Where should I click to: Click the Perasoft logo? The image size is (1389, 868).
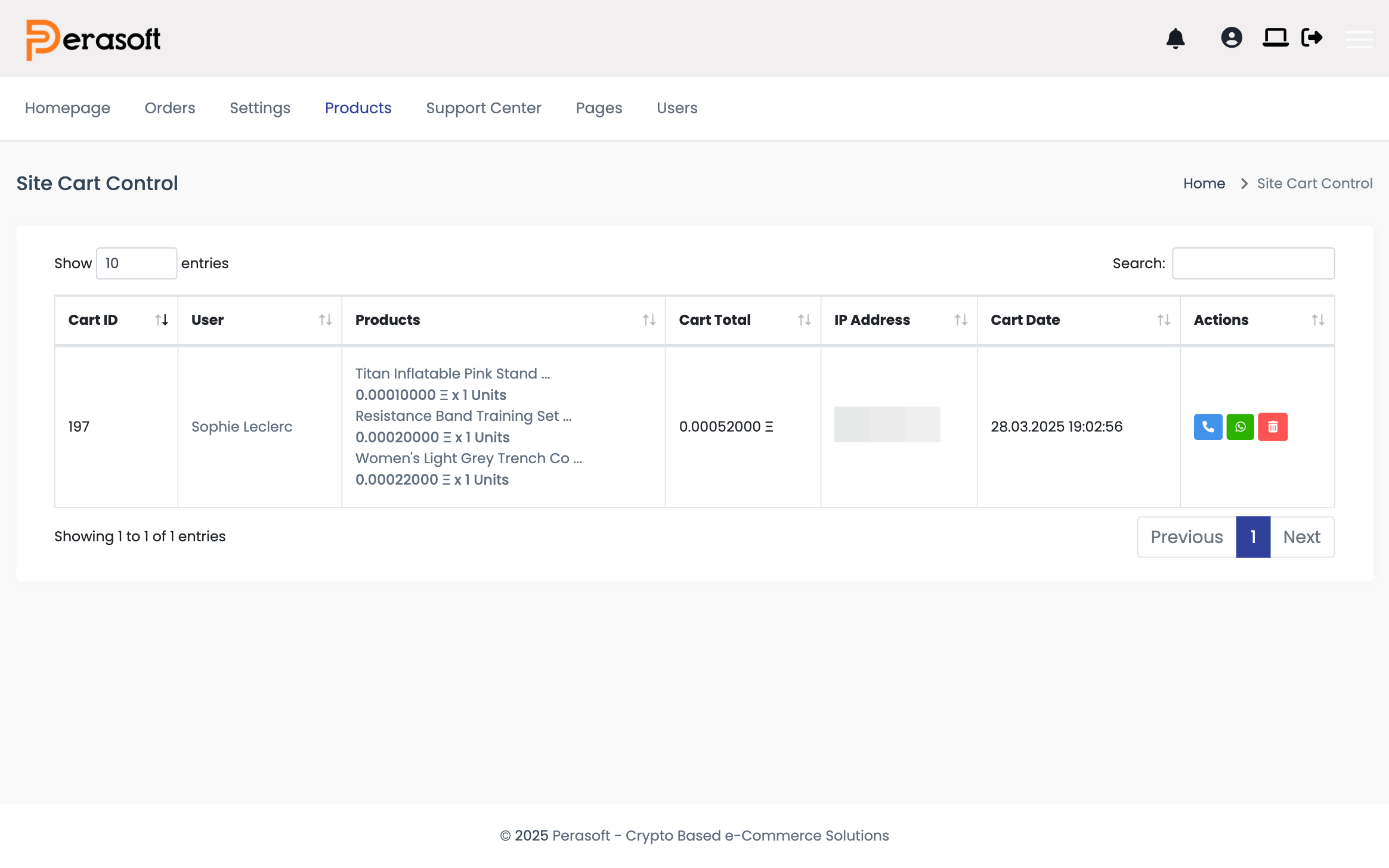[93, 39]
